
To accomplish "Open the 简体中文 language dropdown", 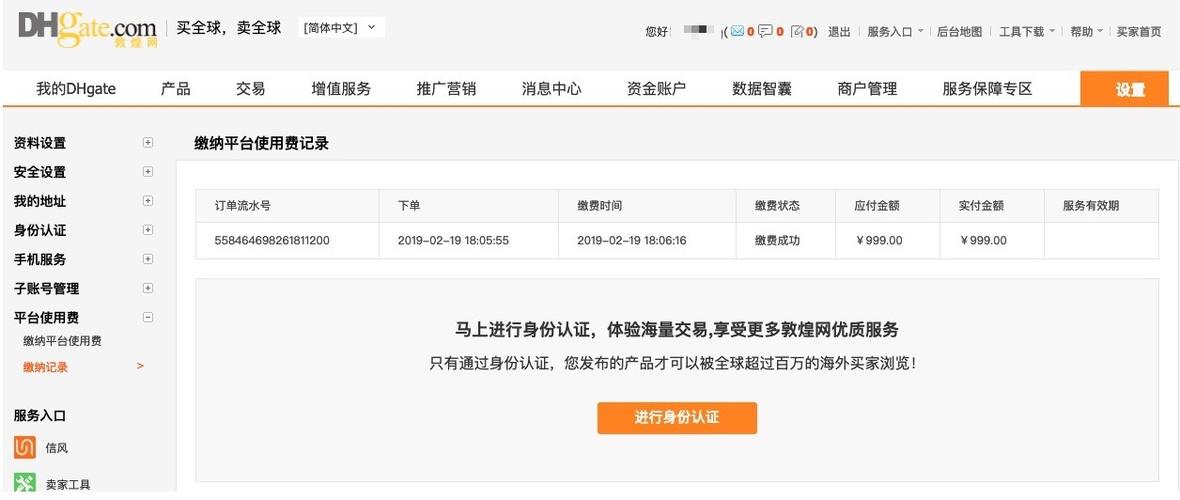I will (342, 28).
